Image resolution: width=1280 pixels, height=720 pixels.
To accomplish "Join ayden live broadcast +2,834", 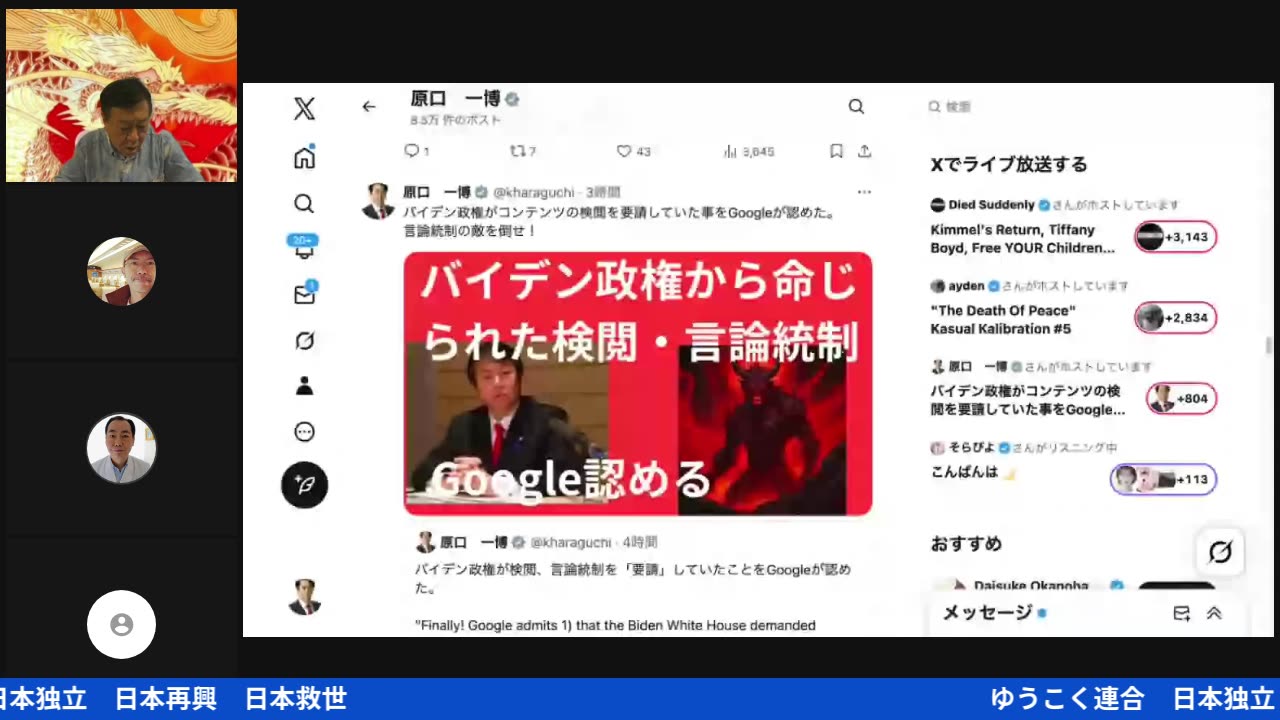I will [1176, 318].
